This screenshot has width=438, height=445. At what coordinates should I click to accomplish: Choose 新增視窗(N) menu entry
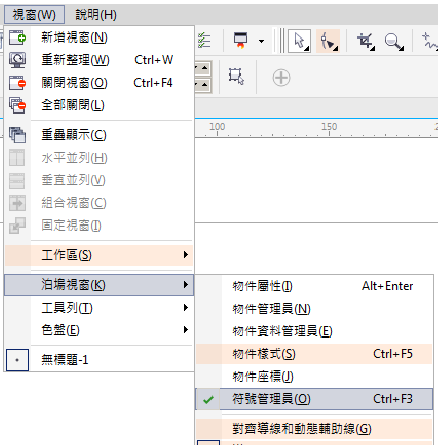(x=99, y=38)
